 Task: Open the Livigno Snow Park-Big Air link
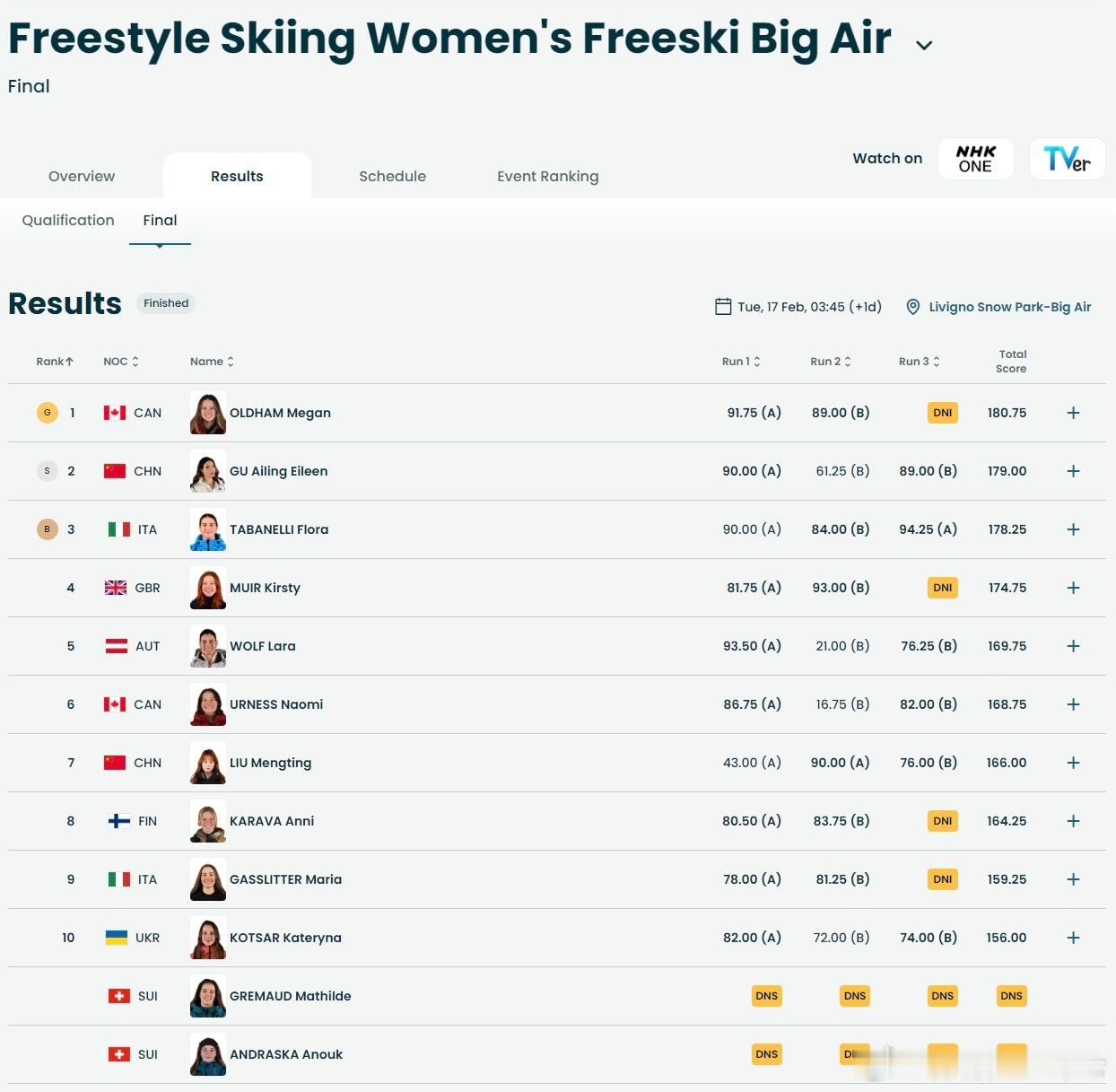1010,307
